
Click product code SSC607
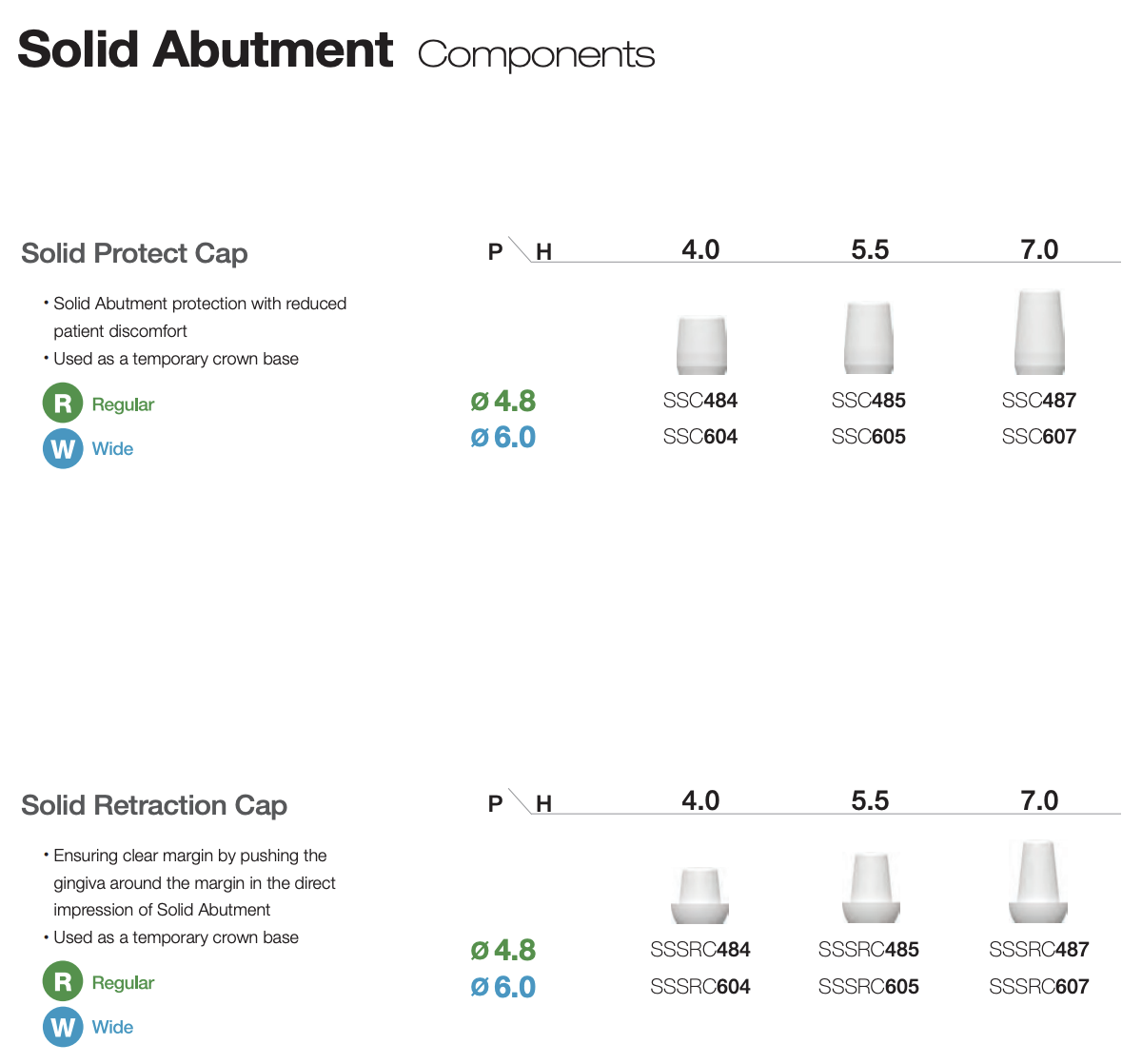[1039, 437]
